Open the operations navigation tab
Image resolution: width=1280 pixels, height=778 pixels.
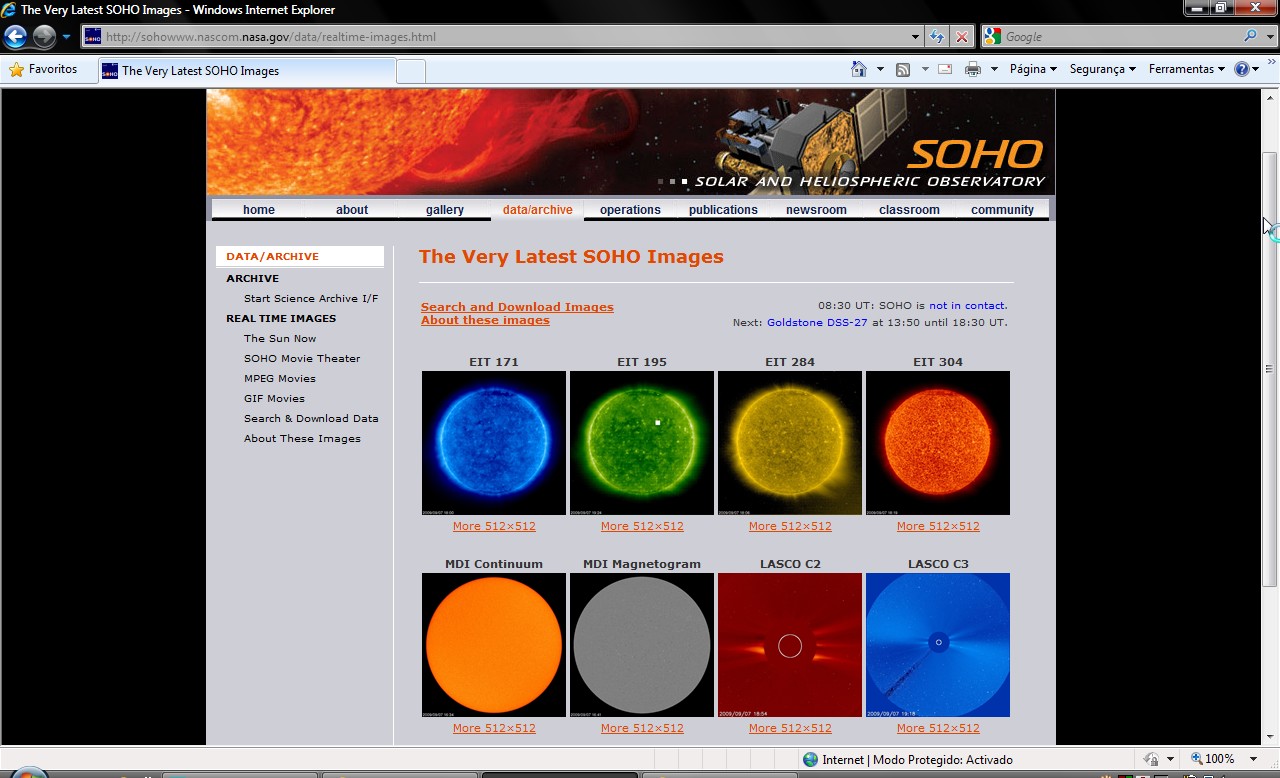[x=630, y=210]
